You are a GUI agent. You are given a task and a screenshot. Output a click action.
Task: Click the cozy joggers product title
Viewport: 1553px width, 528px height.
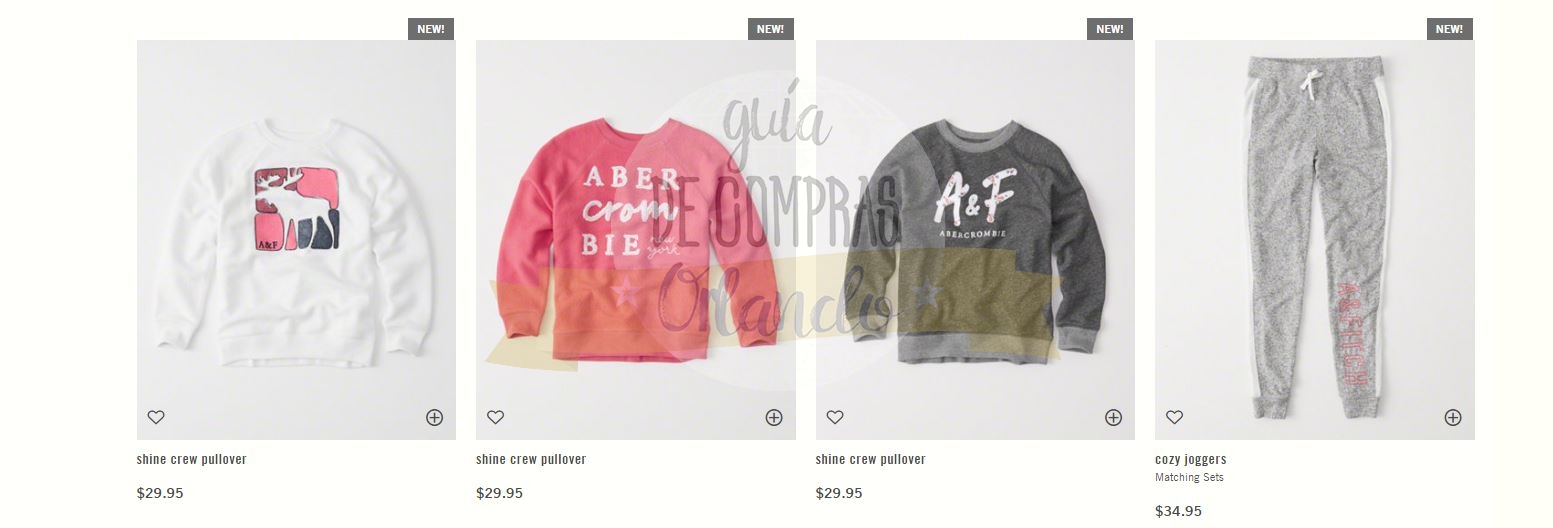point(1191,460)
